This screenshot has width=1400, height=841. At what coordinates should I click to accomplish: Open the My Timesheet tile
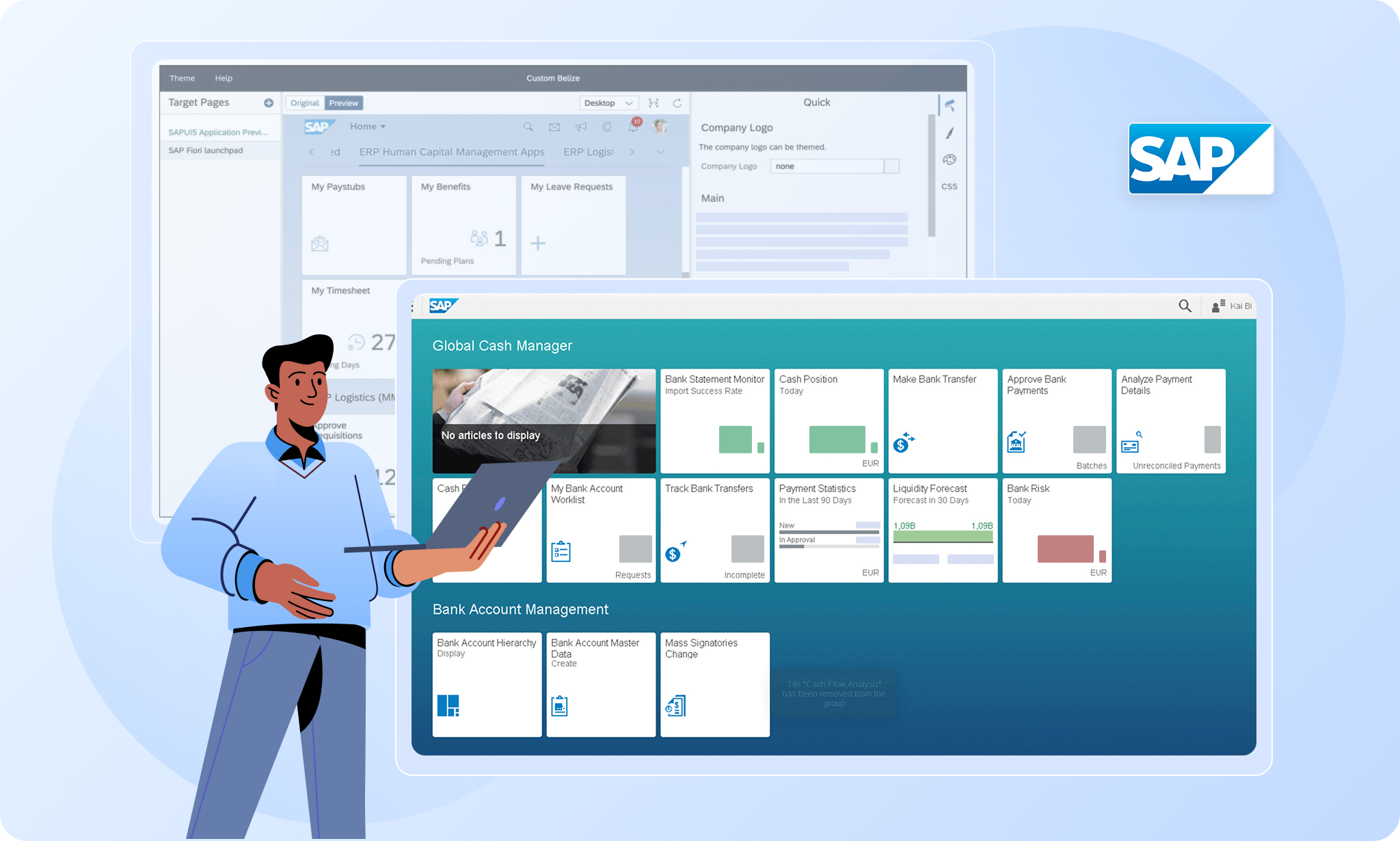(x=349, y=328)
